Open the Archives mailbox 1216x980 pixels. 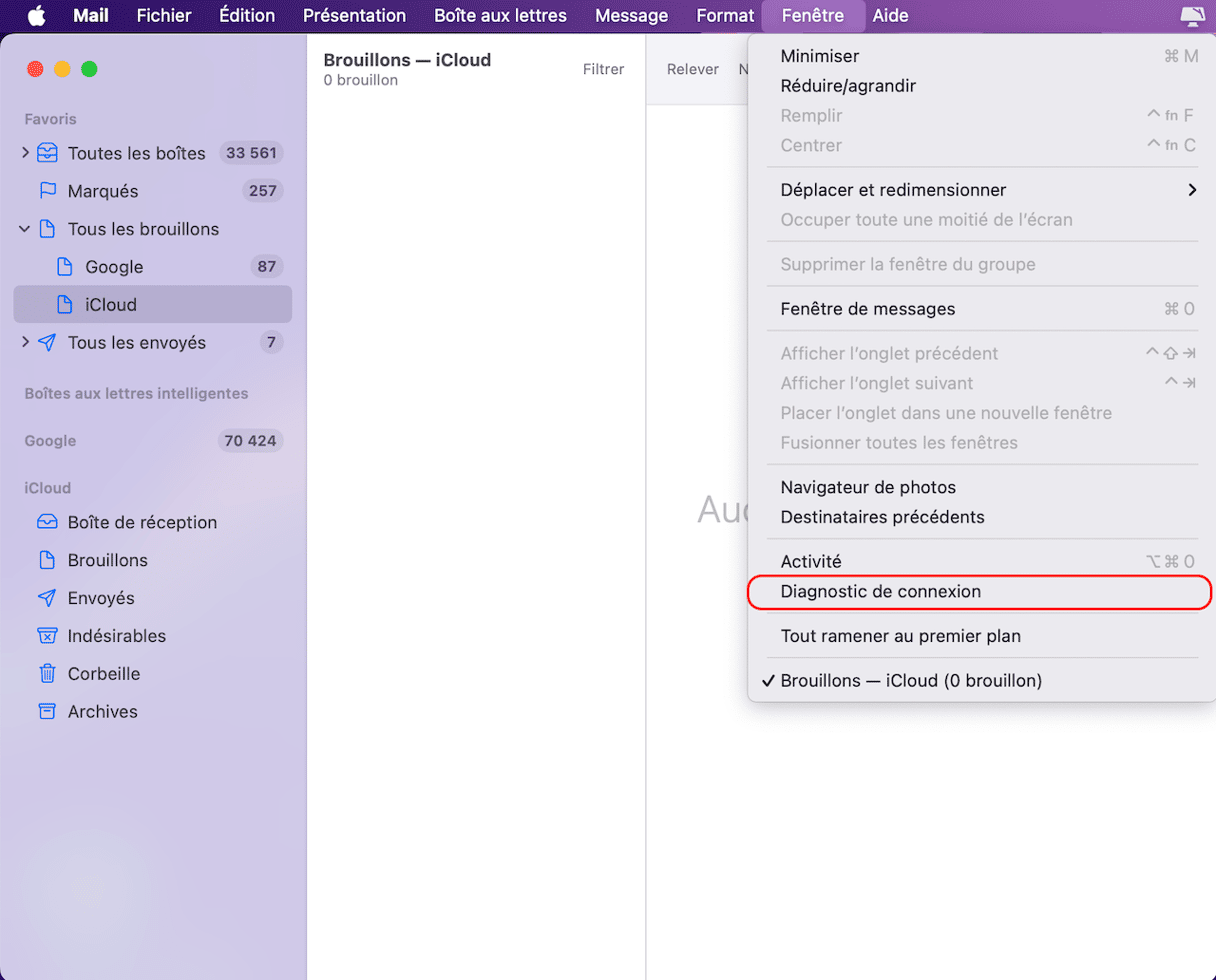click(153, 712)
